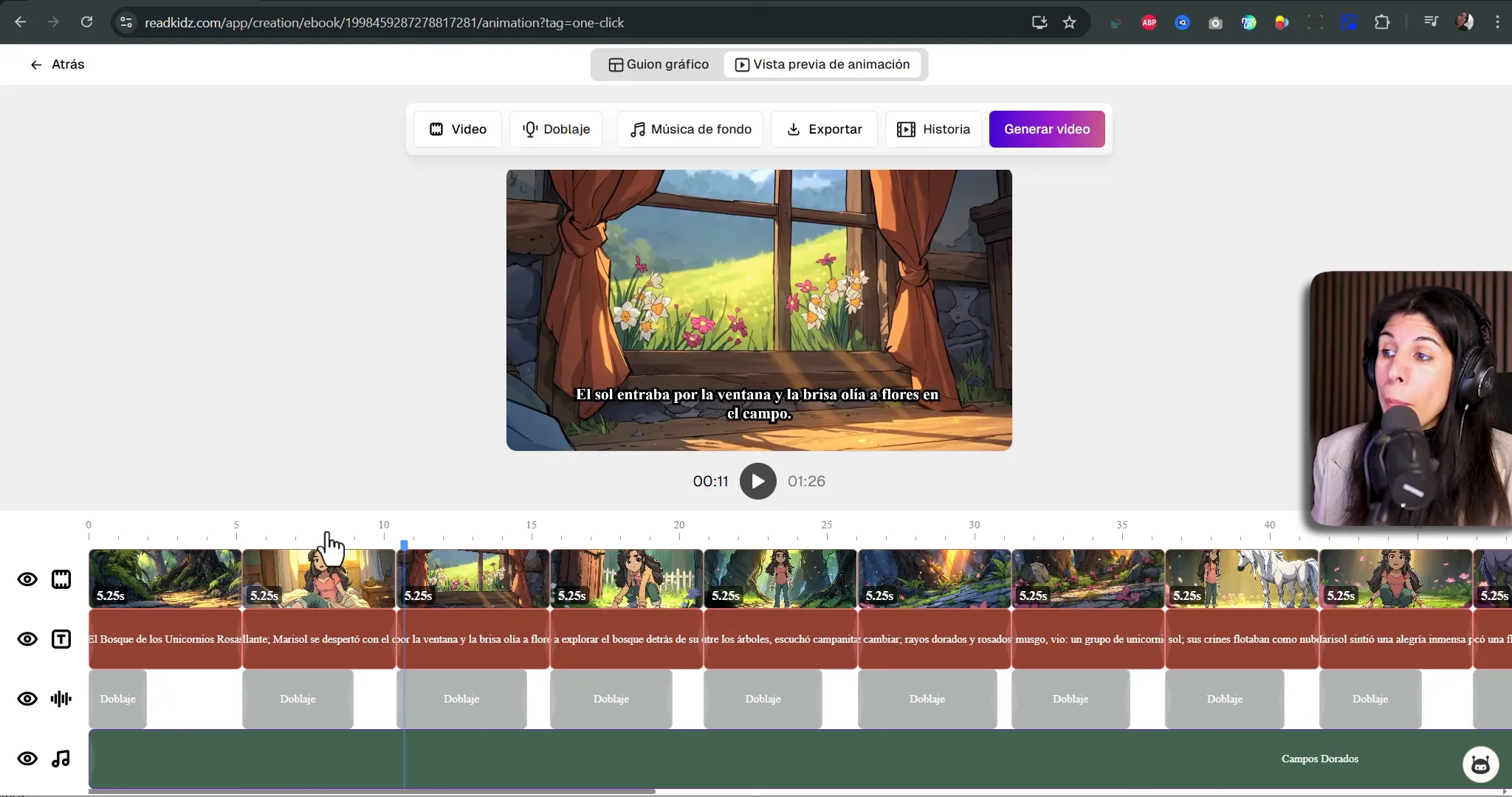
Task: Click the horizontal scrollbar below the timeline
Action: point(369,791)
